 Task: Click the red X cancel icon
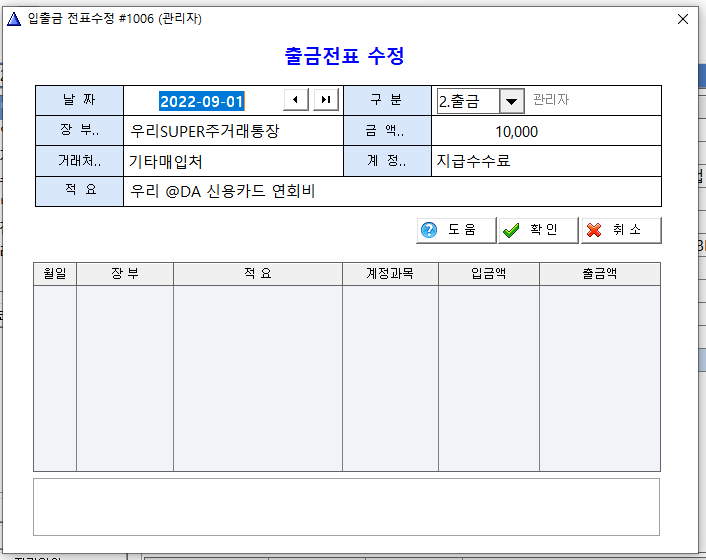coord(594,230)
